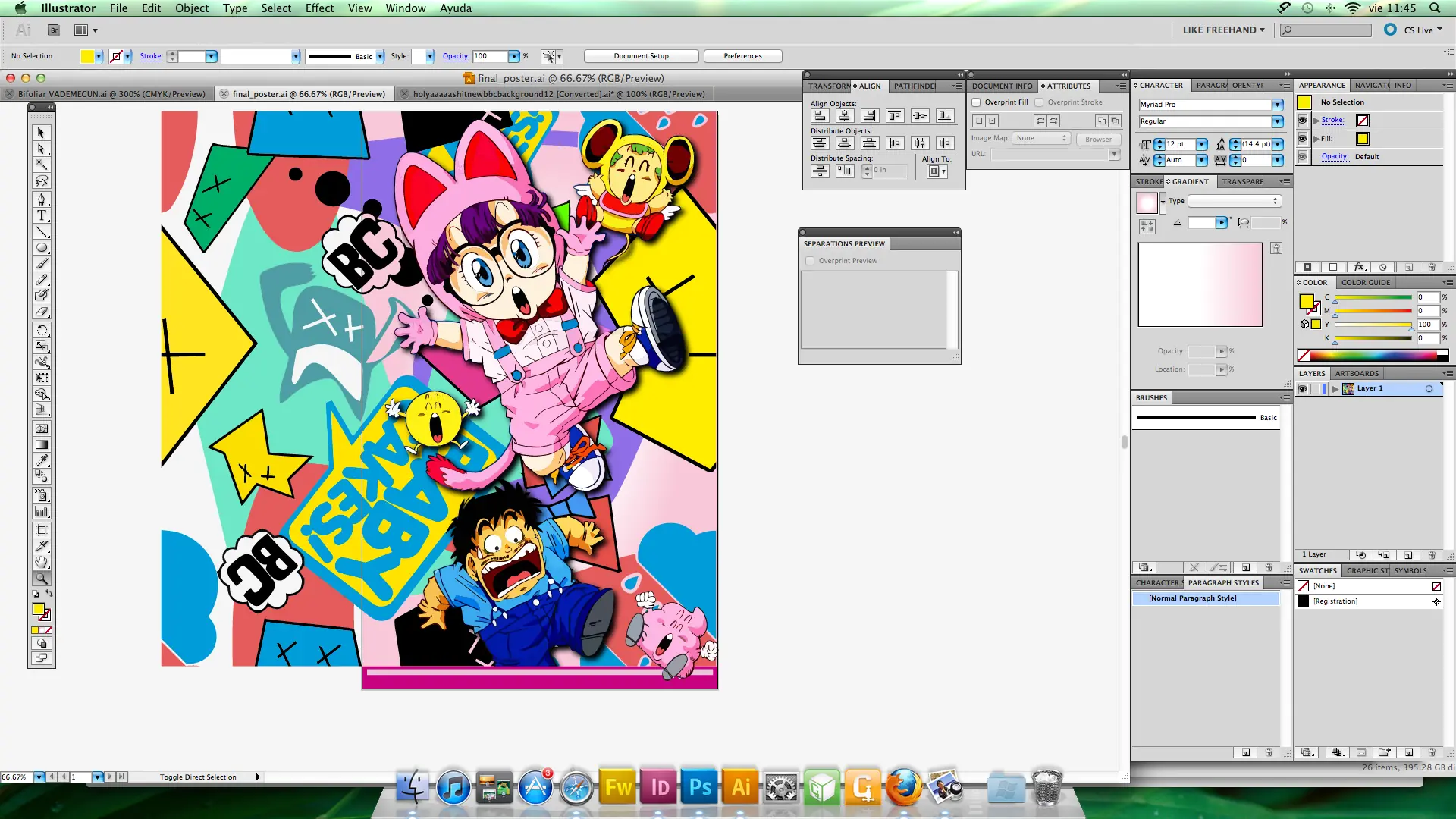The image size is (1456, 819).
Task: Open InDesign from the dock
Action: point(659,787)
